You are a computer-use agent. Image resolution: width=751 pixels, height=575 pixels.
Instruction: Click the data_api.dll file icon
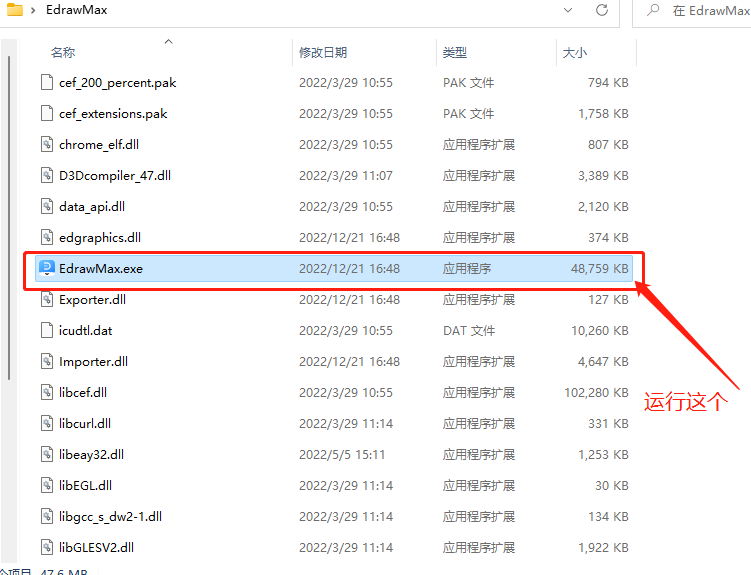(47, 206)
